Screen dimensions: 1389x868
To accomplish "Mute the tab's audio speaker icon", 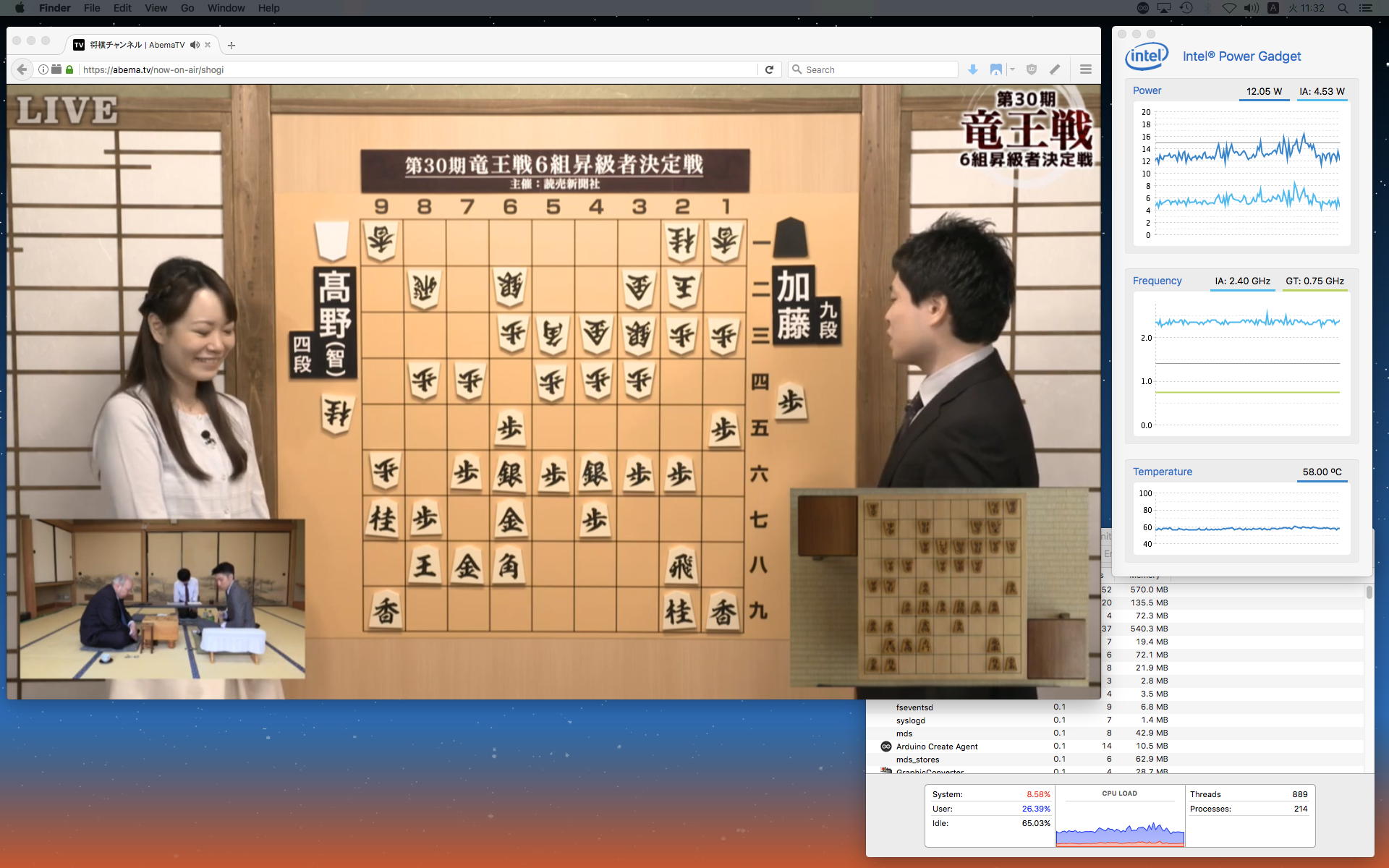I will tap(195, 45).
